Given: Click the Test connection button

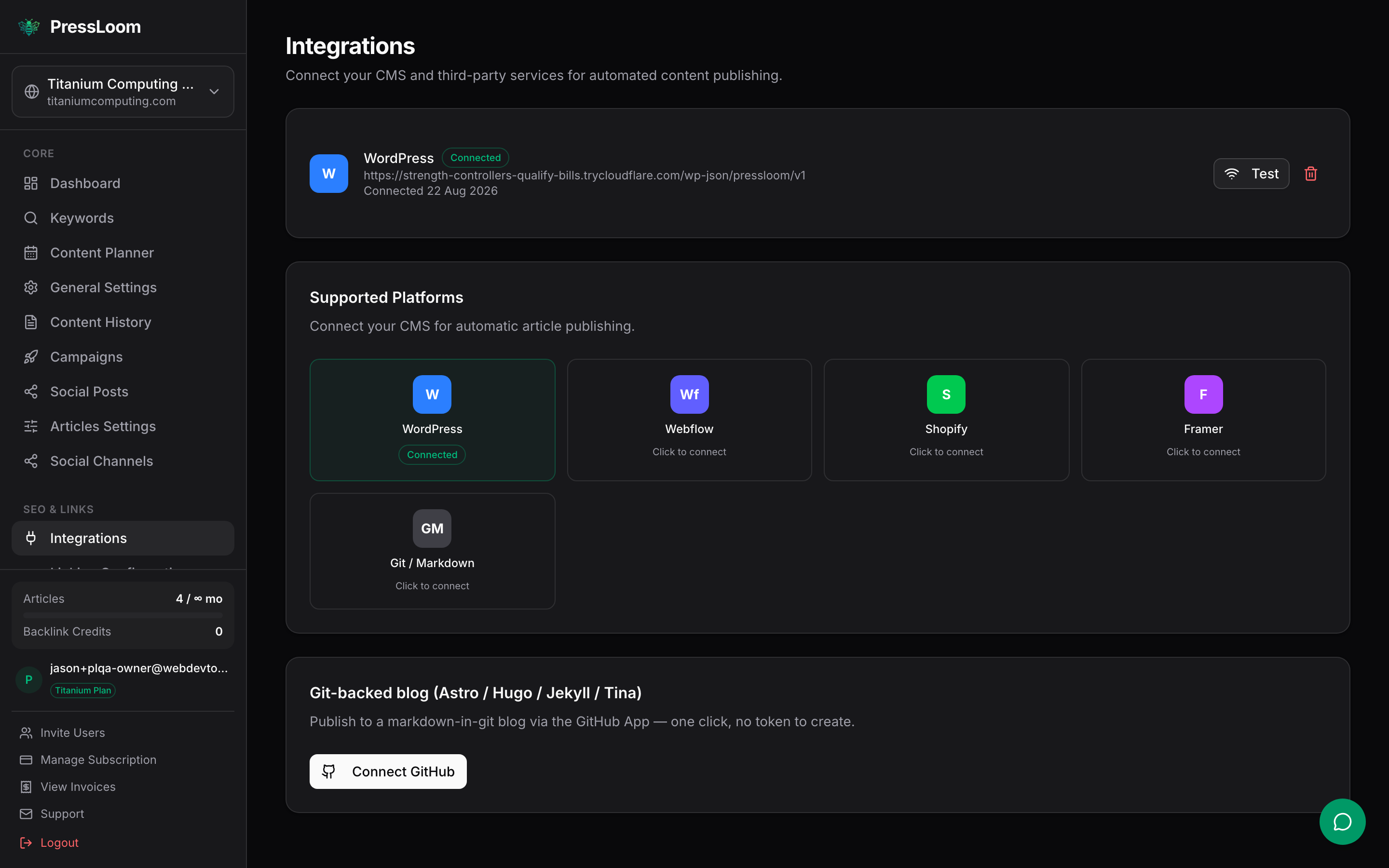Looking at the screenshot, I should pos(1251,174).
